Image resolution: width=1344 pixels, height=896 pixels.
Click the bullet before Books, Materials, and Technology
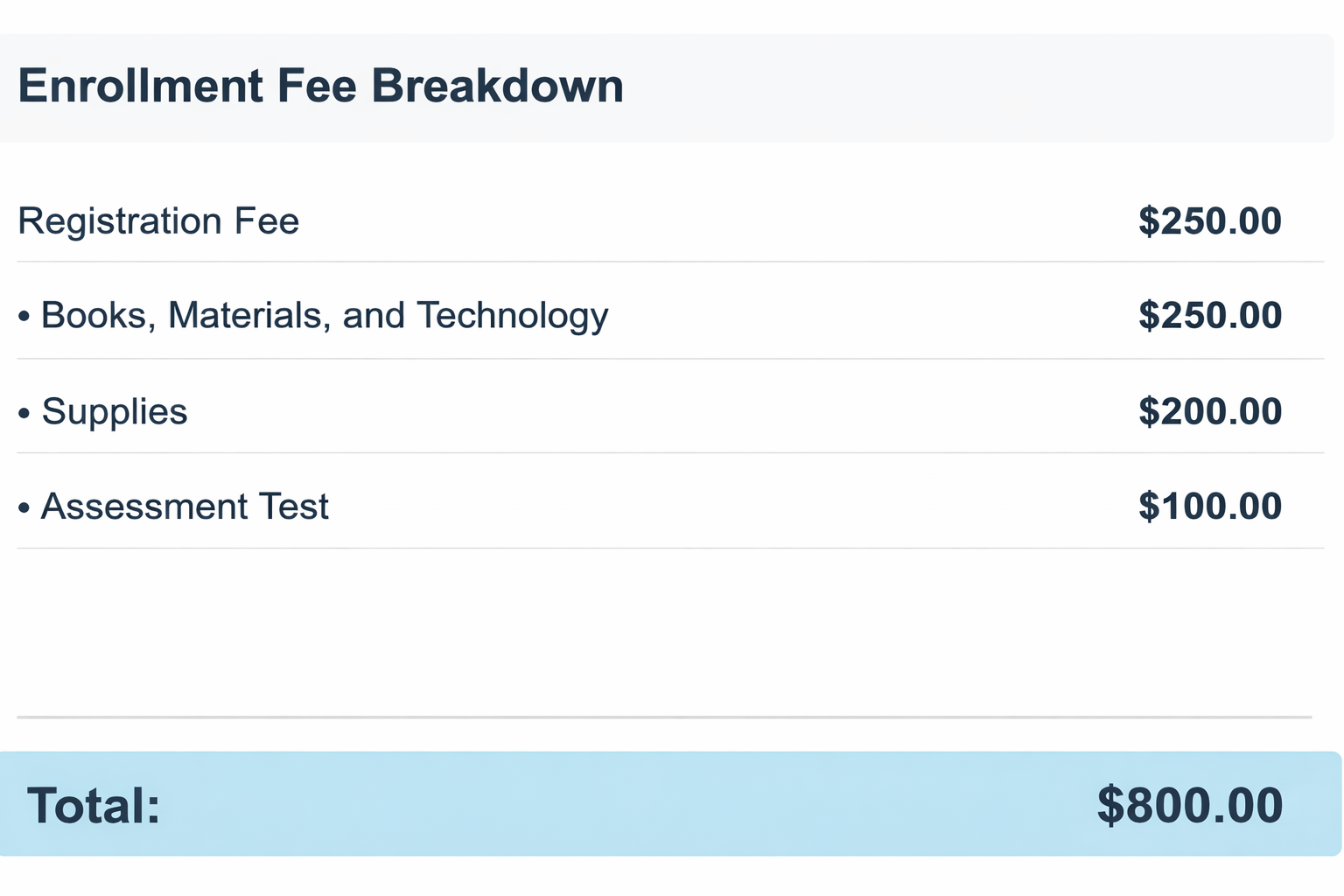click(x=24, y=317)
